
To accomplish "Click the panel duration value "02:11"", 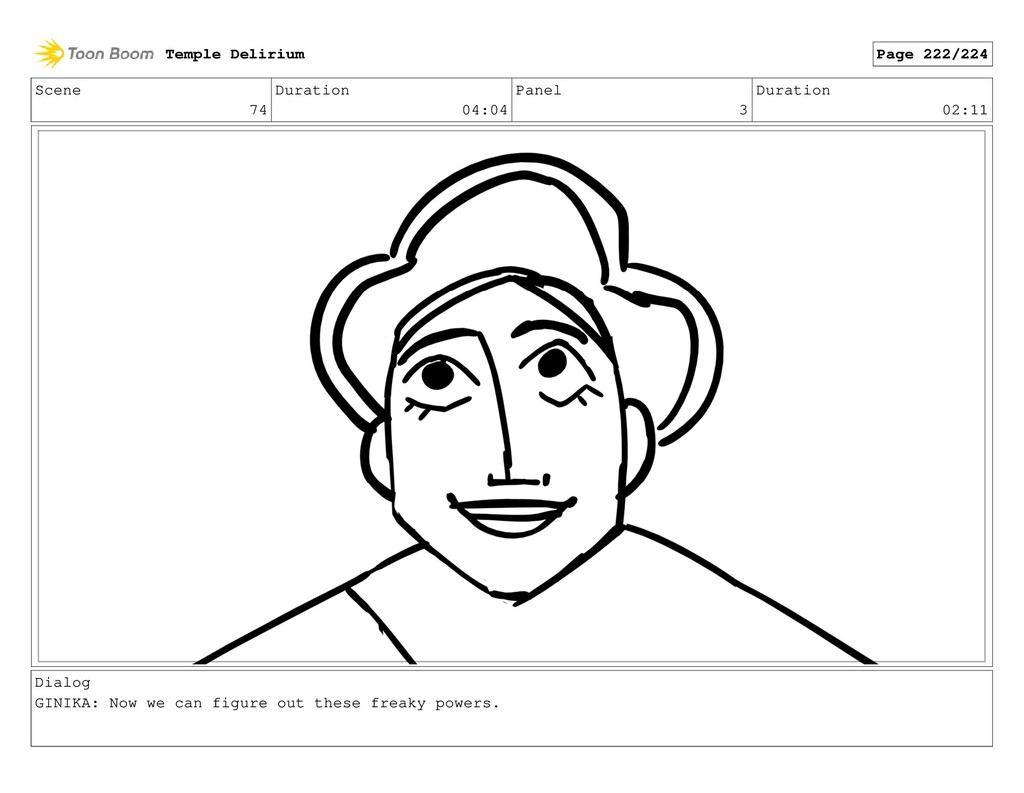I will pos(965,110).
